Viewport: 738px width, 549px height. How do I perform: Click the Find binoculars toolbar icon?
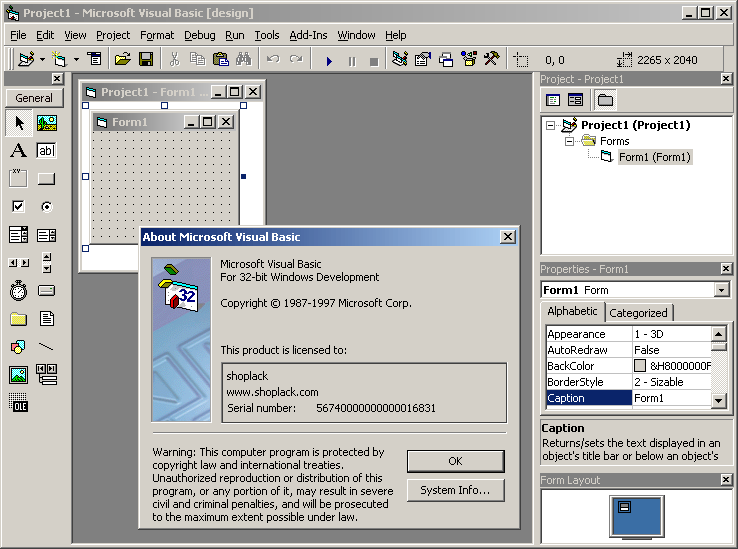(244, 59)
